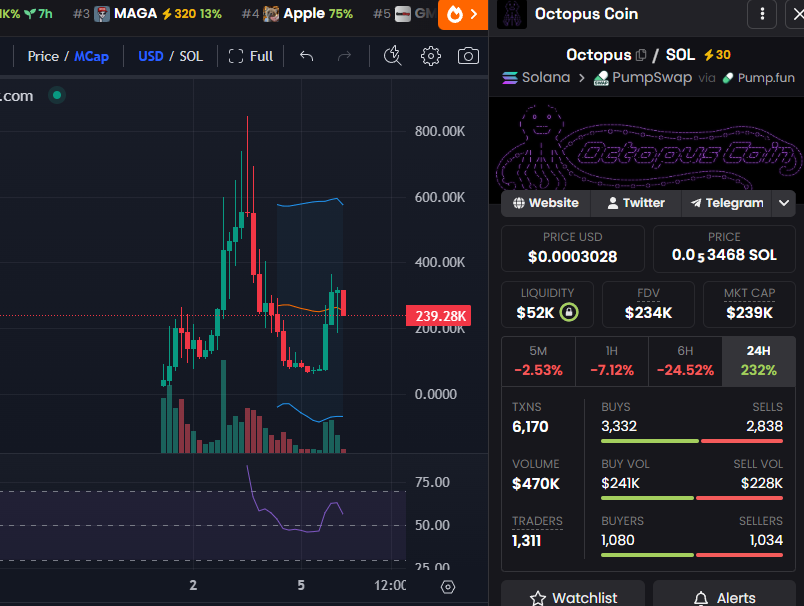
Task: Click the FDV $234K box
Action: pyautogui.click(x=648, y=305)
